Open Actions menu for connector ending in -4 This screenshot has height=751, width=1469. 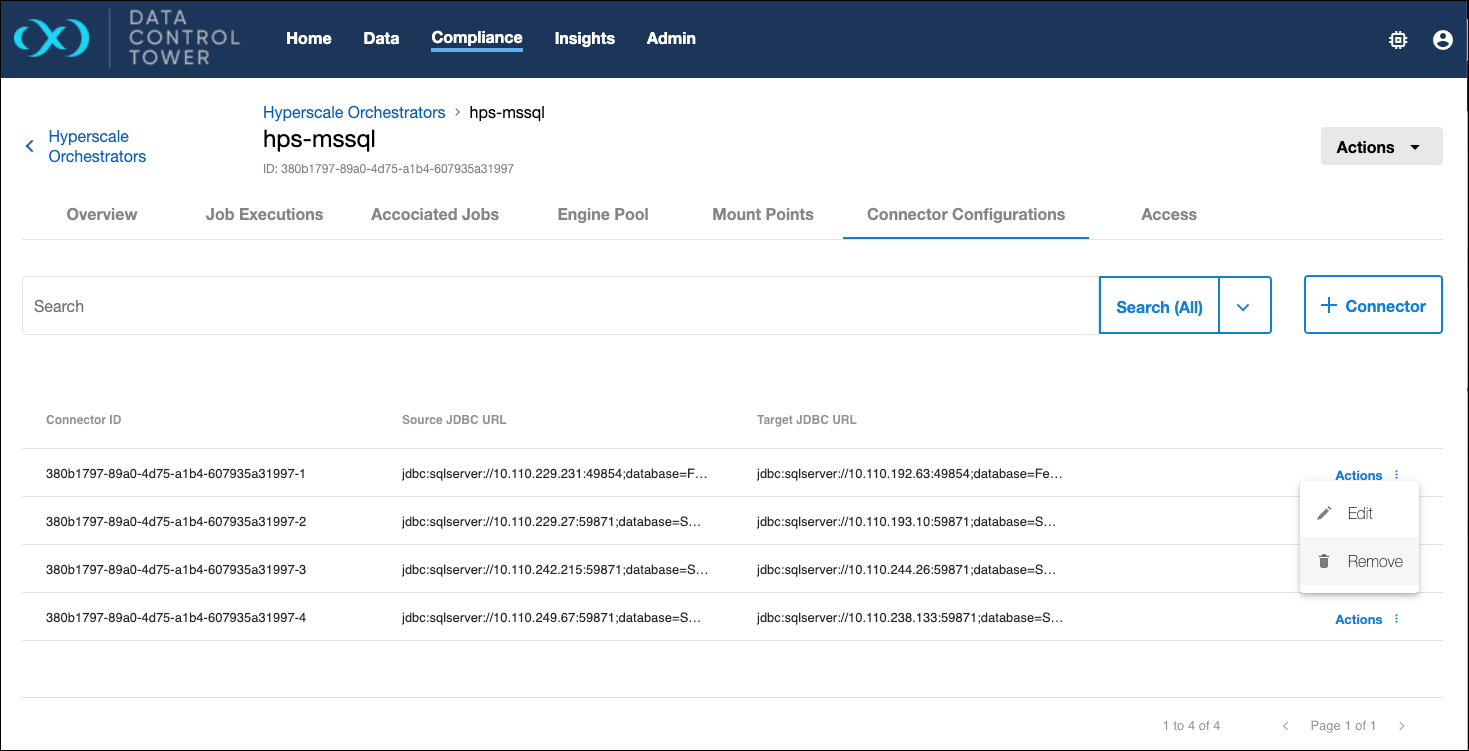[1358, 620]
